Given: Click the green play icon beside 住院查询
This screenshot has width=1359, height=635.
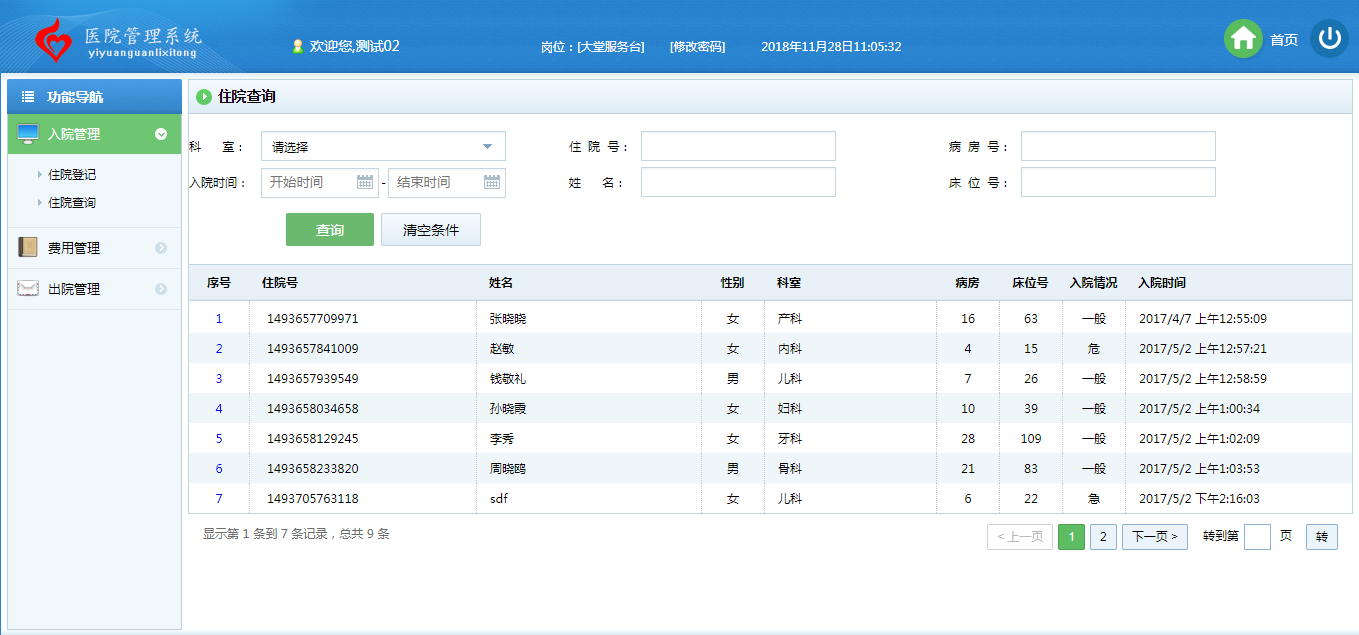Looking at the screenshot, I should [x=204, y=97].
